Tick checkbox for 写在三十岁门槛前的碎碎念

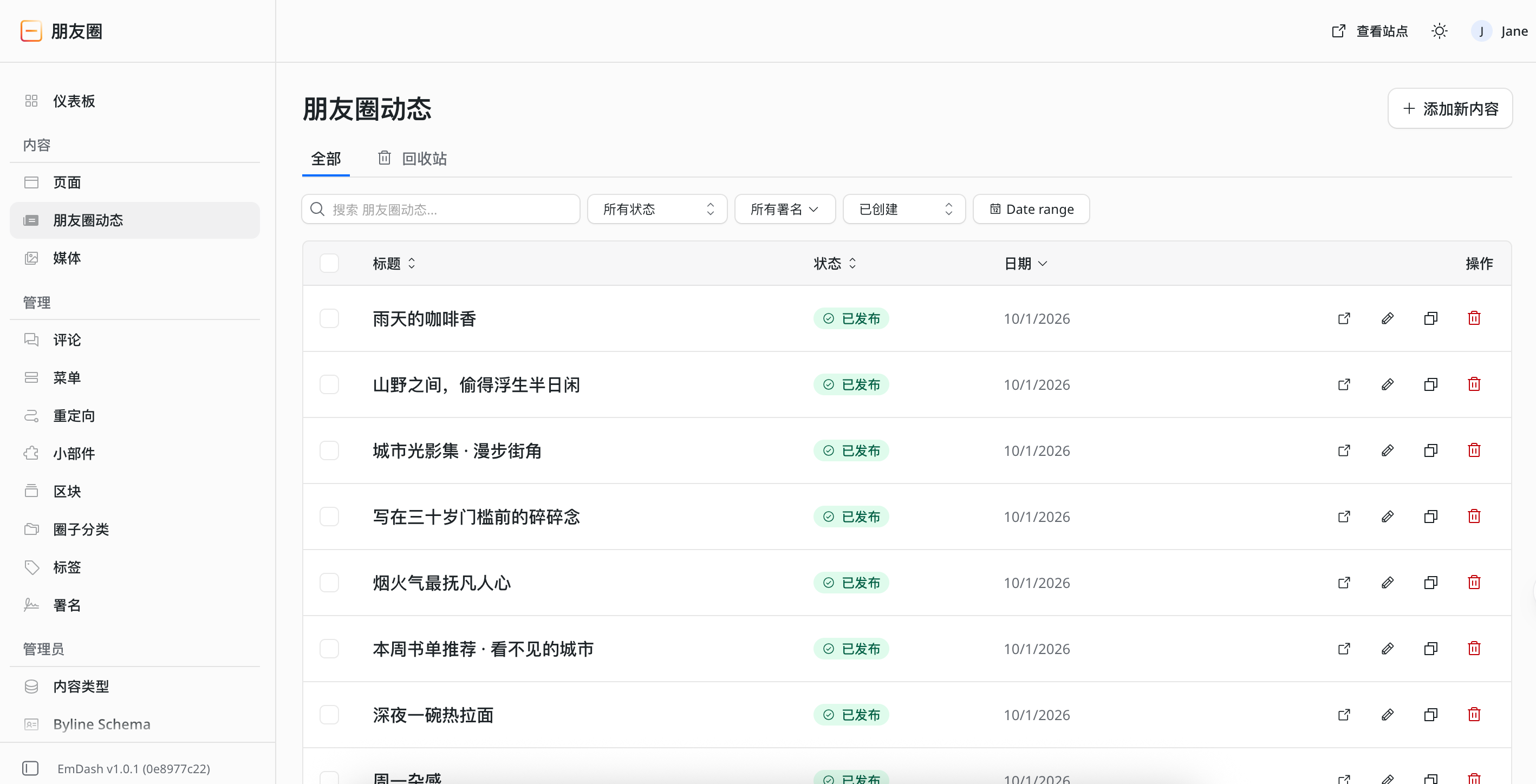tap(329, 517)
